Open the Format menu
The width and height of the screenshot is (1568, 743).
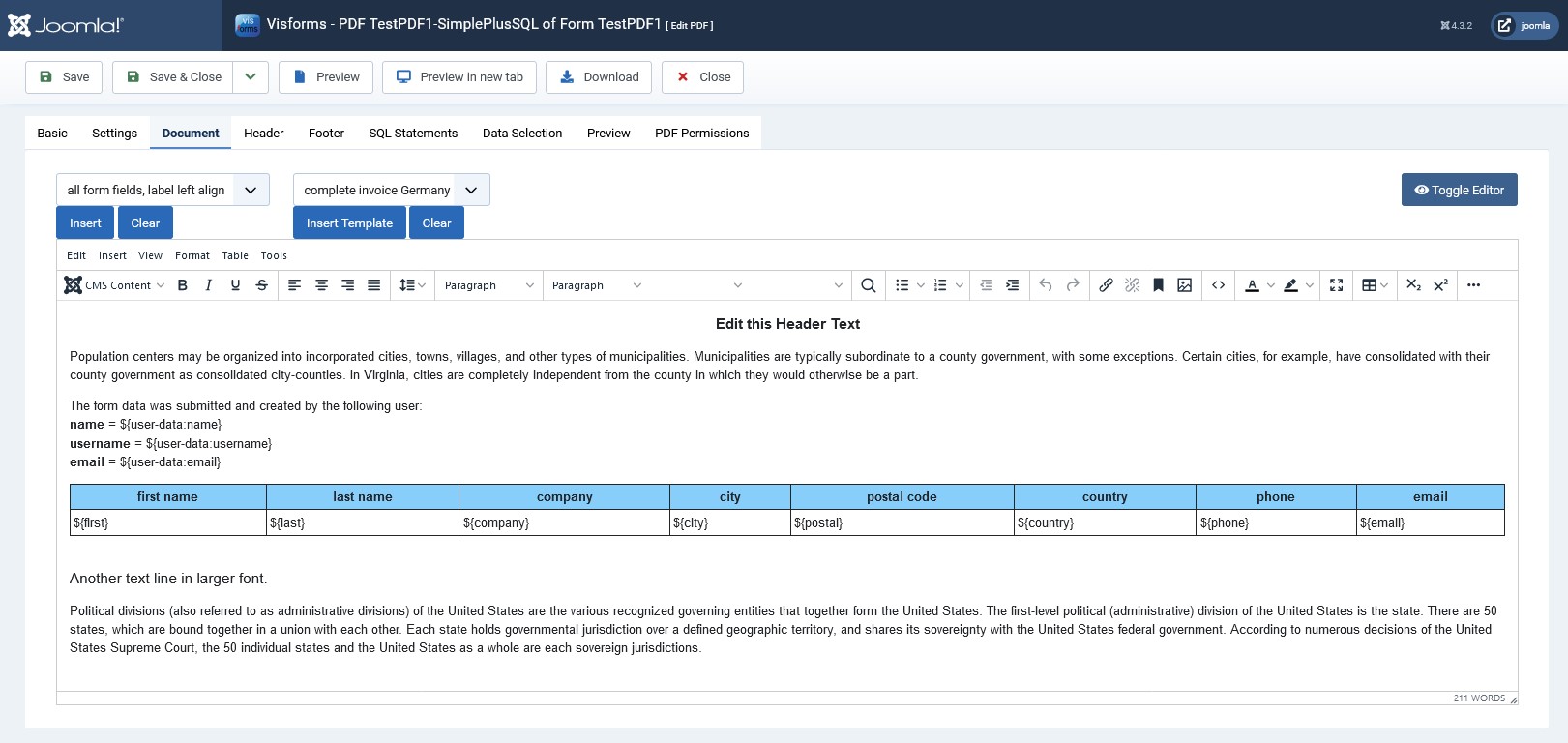192,255
